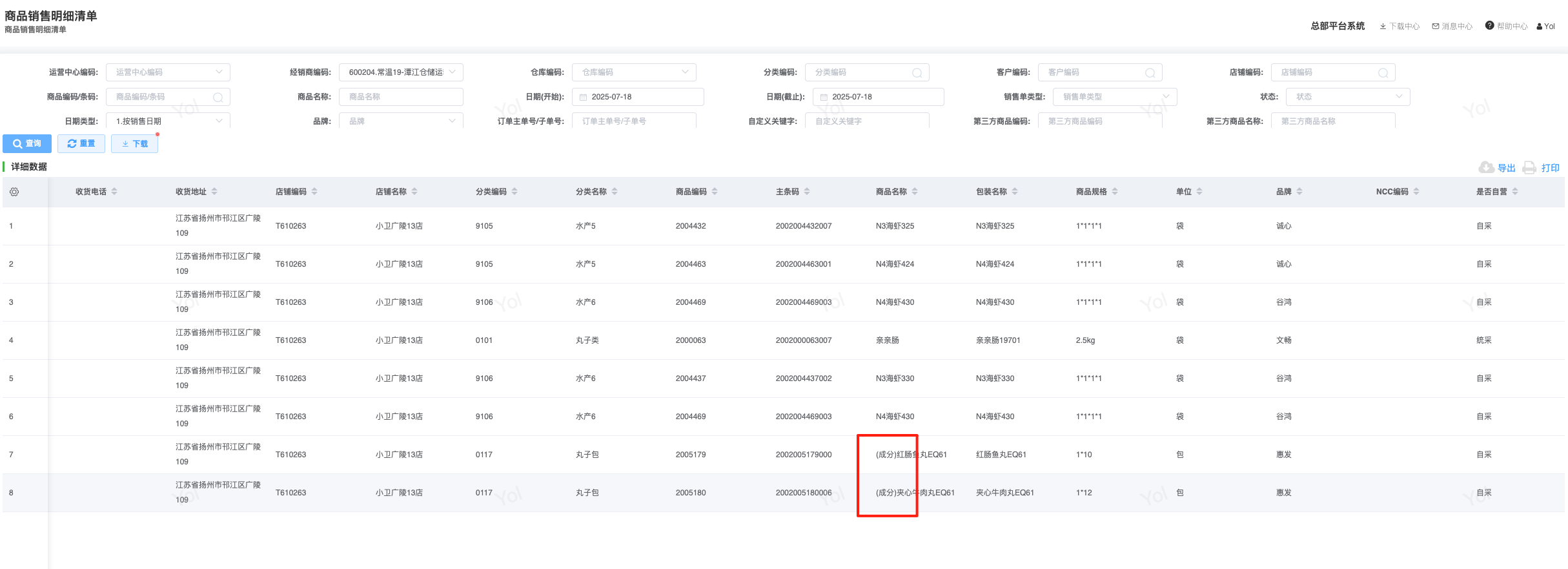The height and width of the screenshot is (569, 1568).
Task: Sort by the 店铺编码 column arrows
Action: tap(314, 192)
